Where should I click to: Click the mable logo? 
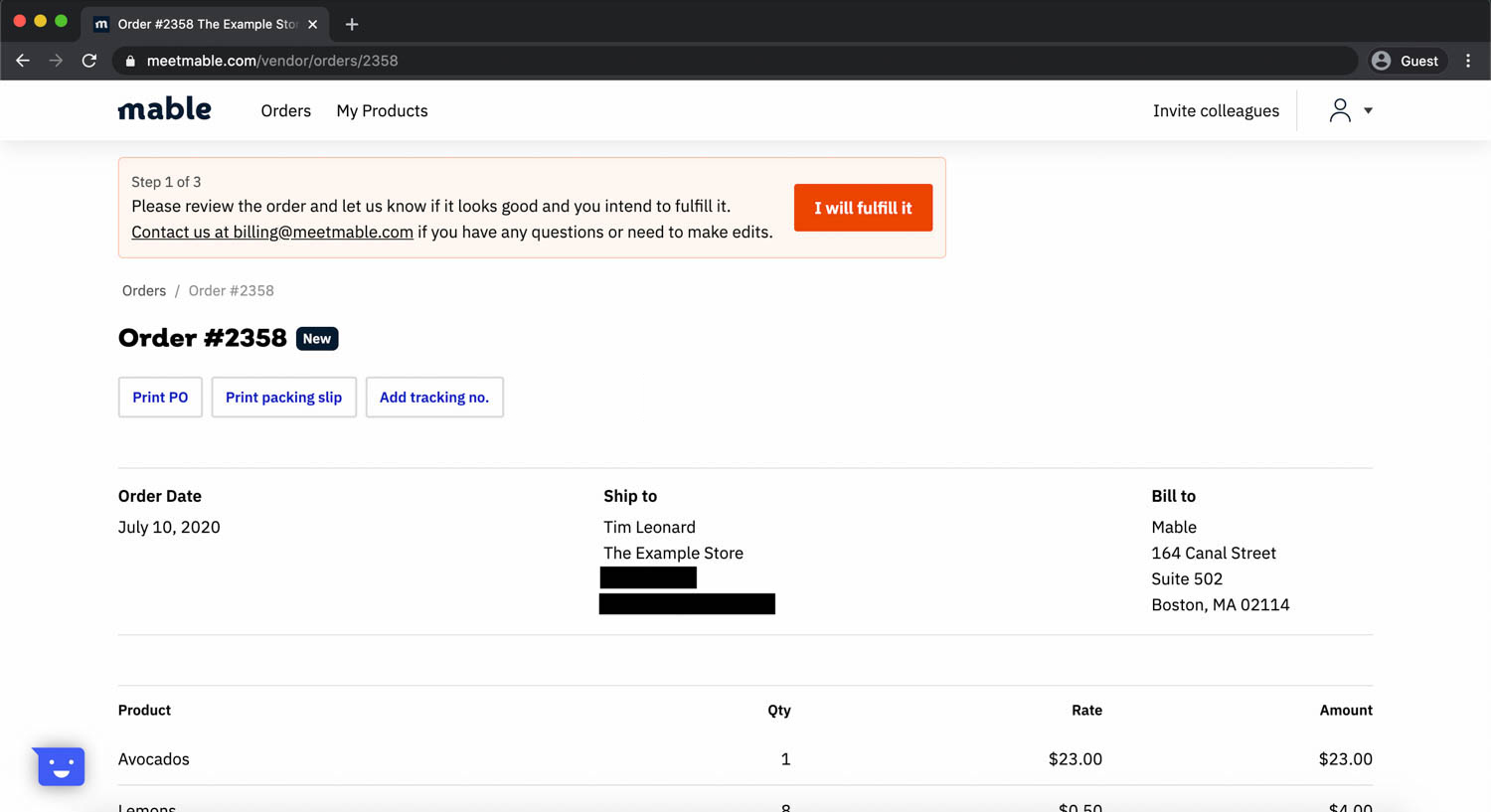[164, 109]
